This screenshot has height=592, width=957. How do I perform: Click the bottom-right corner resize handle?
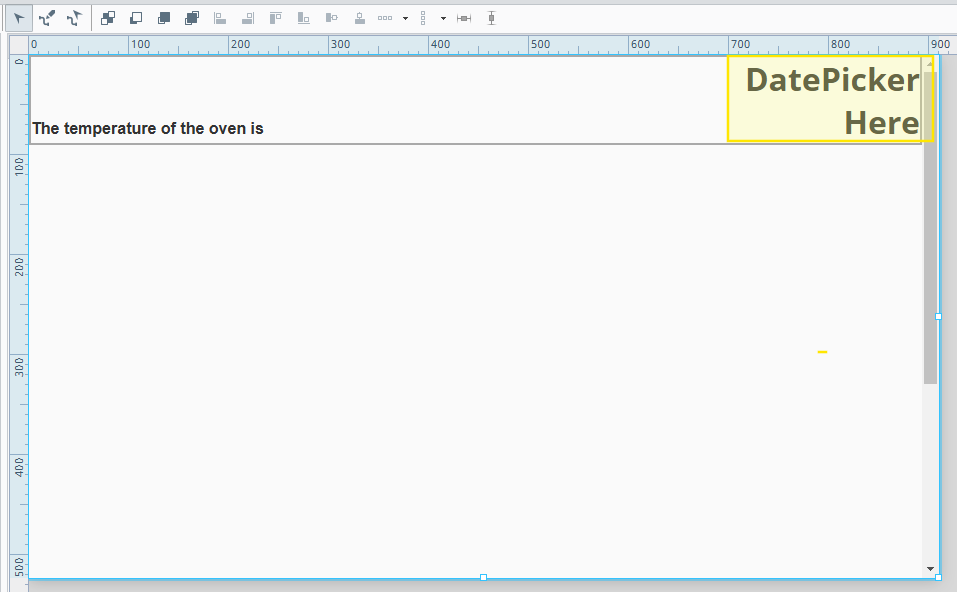click(x=938, y=577)
